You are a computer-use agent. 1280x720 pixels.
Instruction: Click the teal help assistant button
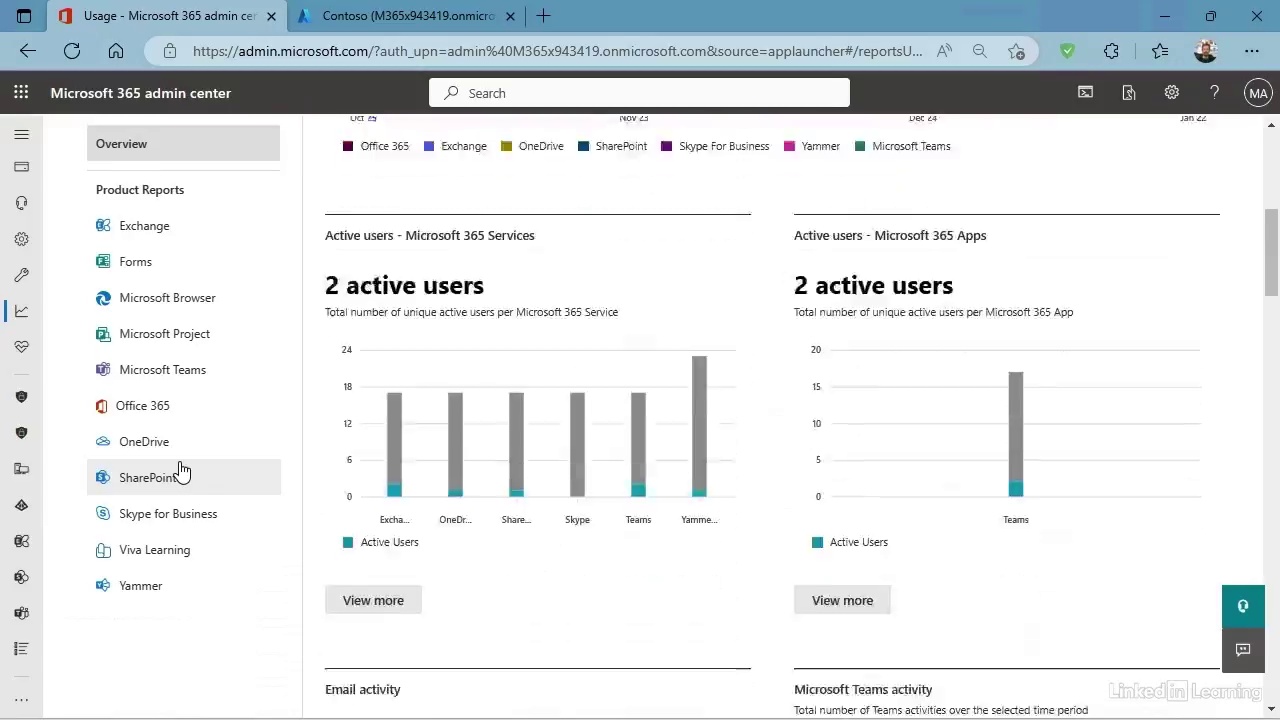[1243, 606]
